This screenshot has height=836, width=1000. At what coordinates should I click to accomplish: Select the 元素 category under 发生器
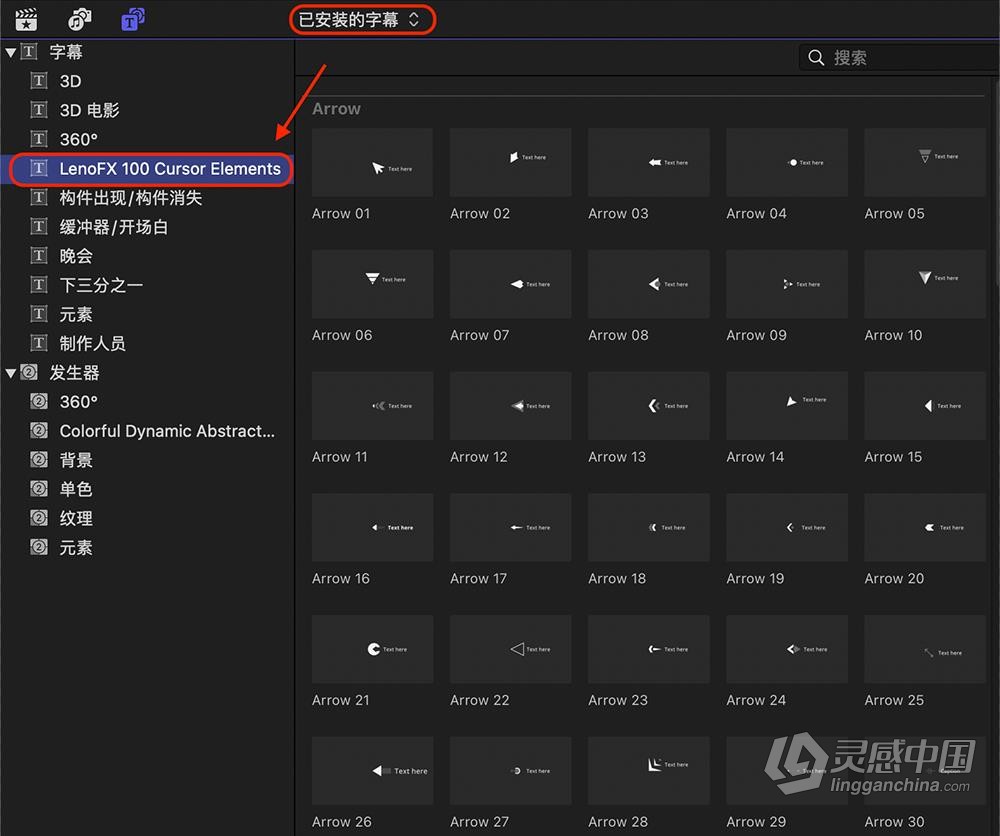coord(76,548)
